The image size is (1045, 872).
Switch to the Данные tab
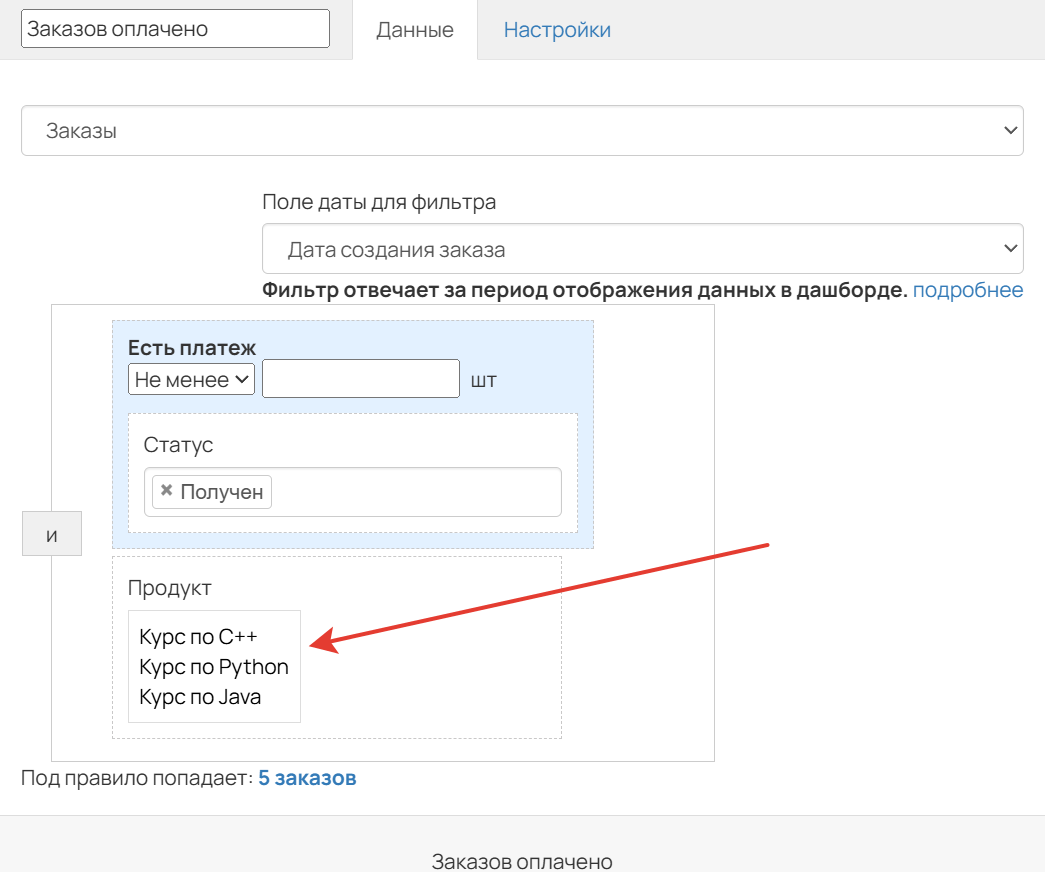pos(414,30)
